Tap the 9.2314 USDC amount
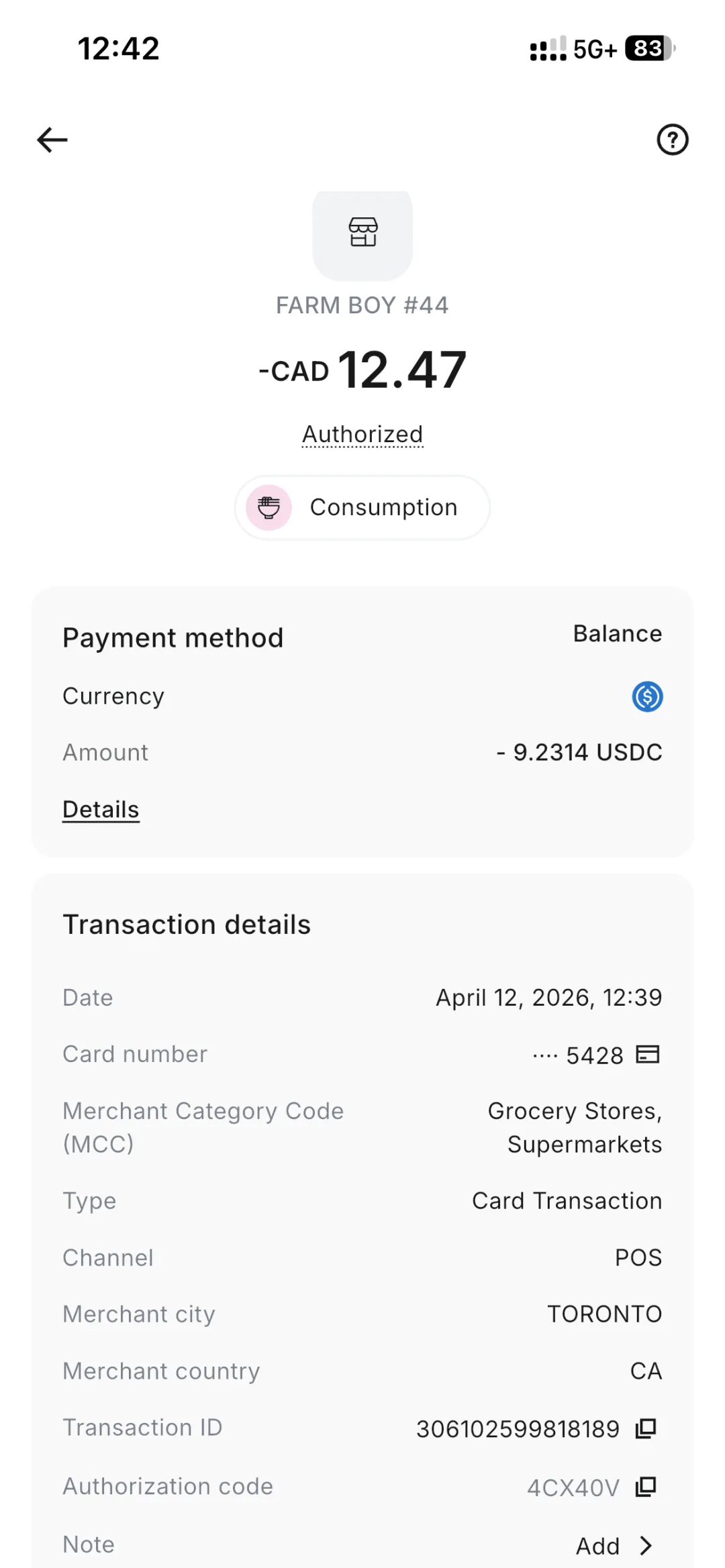The image size is (725, 1568). point(579,752)
